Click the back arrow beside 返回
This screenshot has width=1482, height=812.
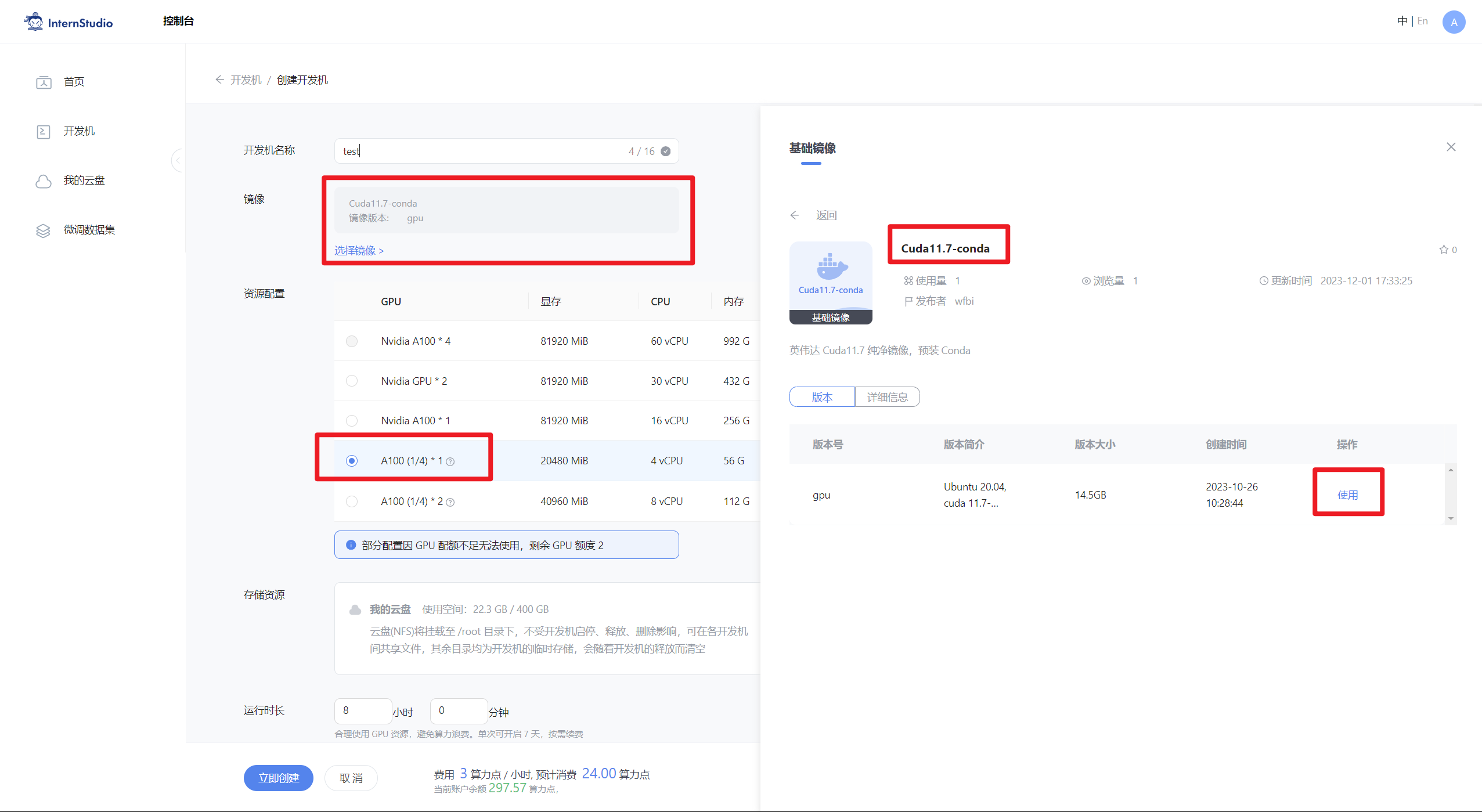pos(795,215)
